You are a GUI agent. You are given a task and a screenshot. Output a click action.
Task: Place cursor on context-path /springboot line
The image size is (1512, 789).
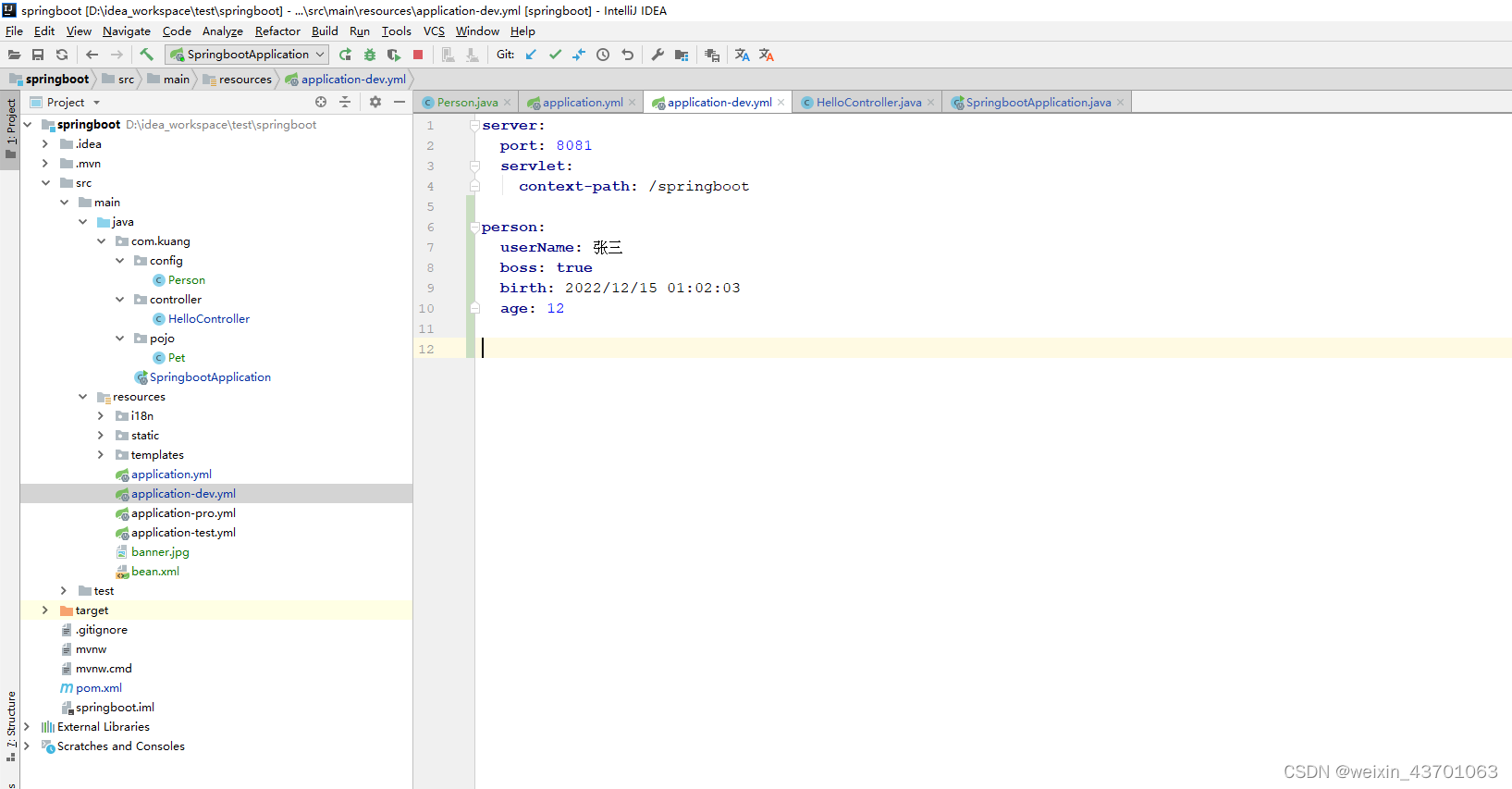[633, 186]
